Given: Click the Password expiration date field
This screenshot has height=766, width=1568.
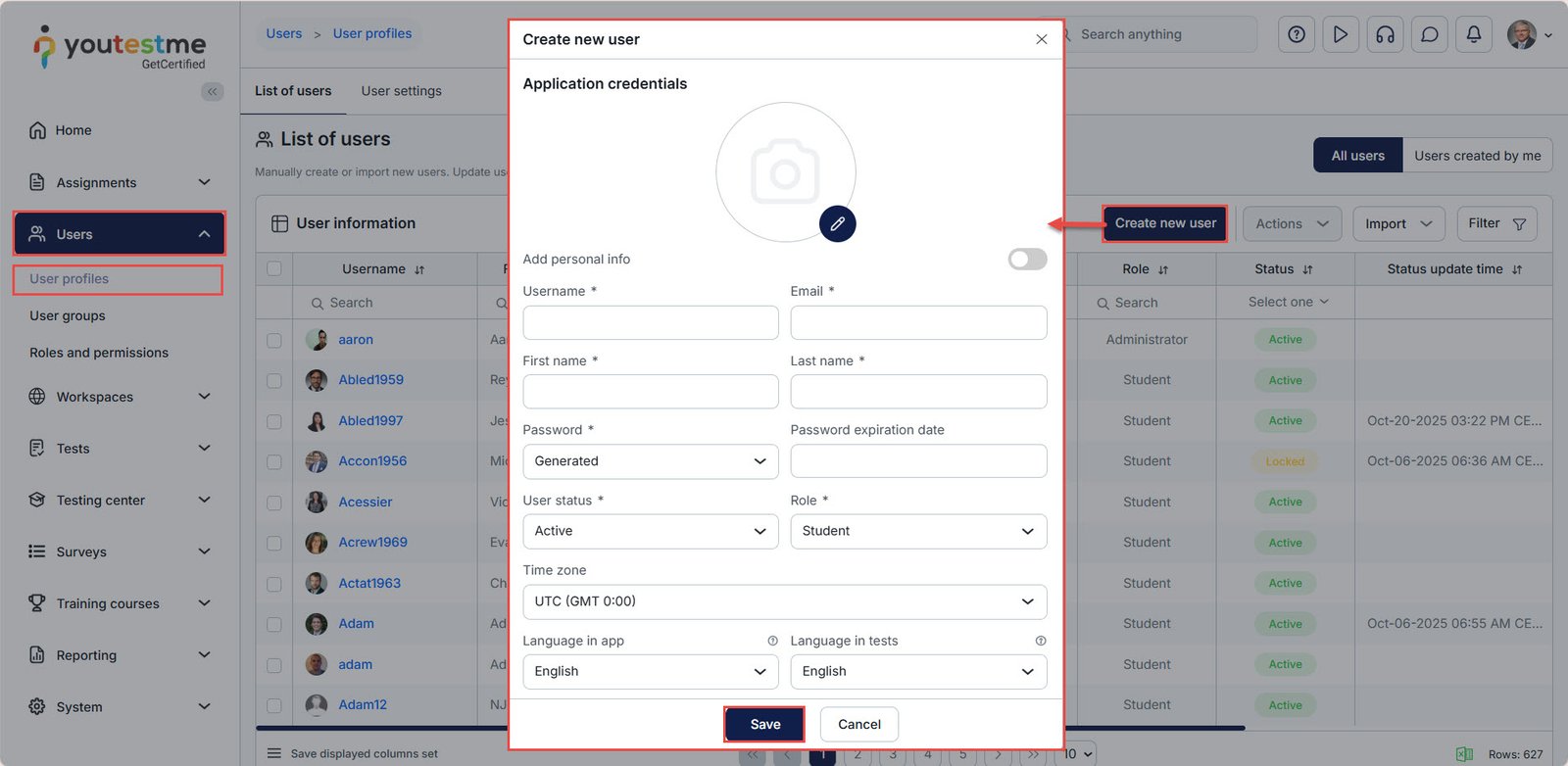Looking at the screenshot, I should (x=918, y=461).
